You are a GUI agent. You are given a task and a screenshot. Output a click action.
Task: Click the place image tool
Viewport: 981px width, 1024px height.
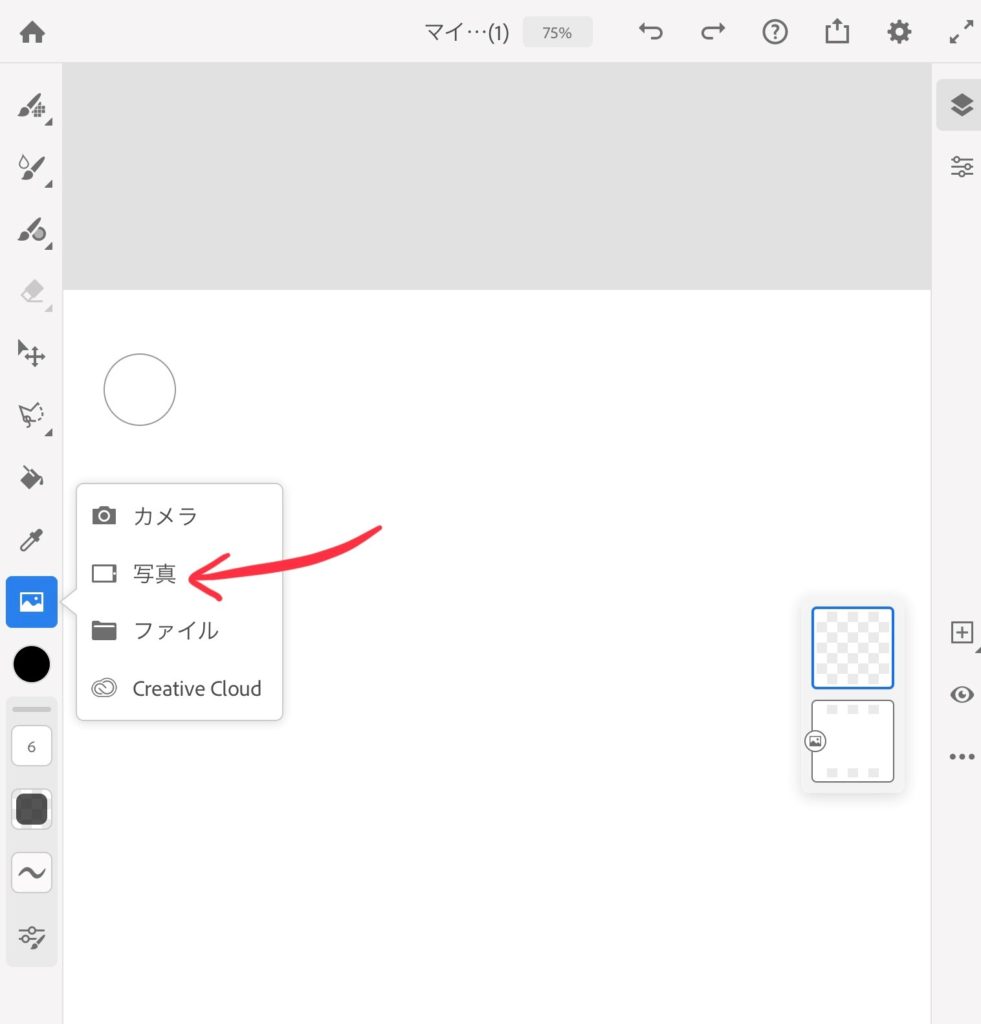click(31, 601)
